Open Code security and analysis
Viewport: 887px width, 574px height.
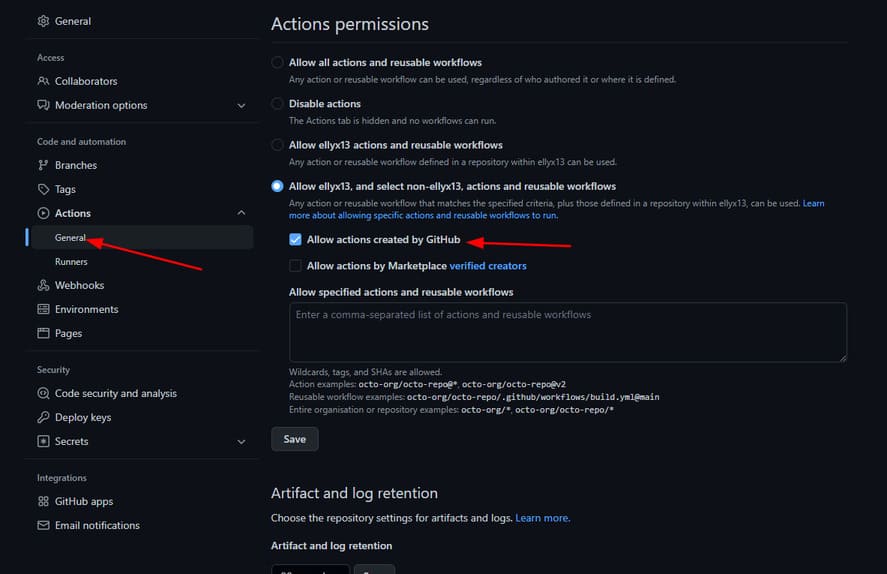pos(115,393)
